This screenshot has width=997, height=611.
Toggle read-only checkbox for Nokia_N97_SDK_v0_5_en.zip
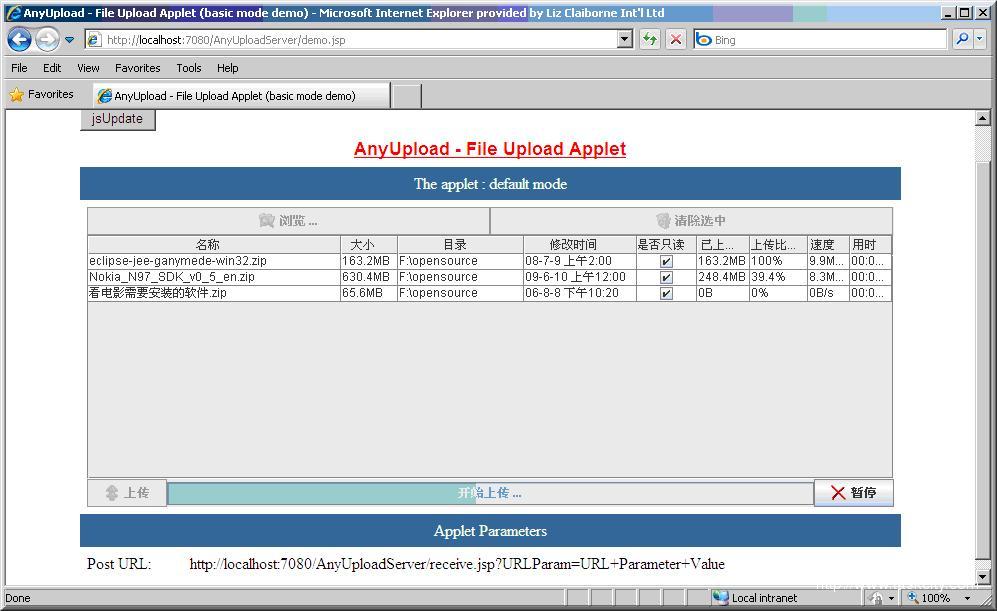point(666,277)
